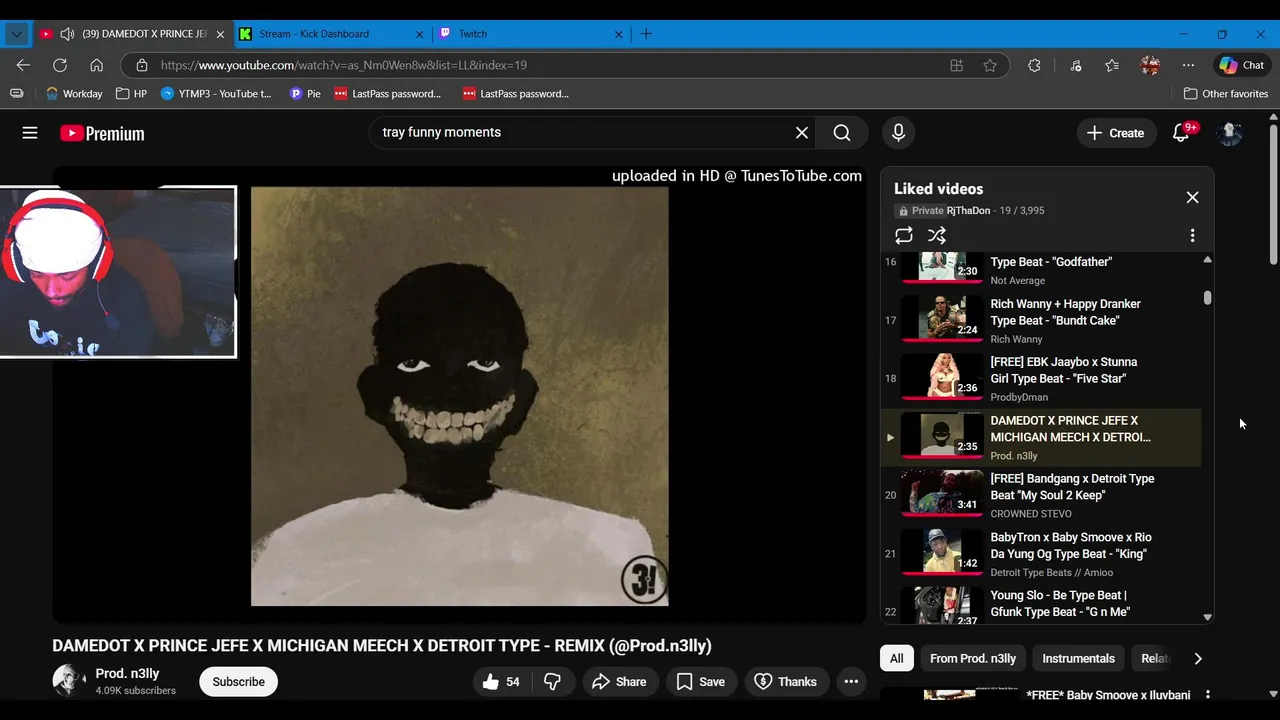
Task: Open Prod. n3lly channel avatar
Action: [x=68, y=681]
